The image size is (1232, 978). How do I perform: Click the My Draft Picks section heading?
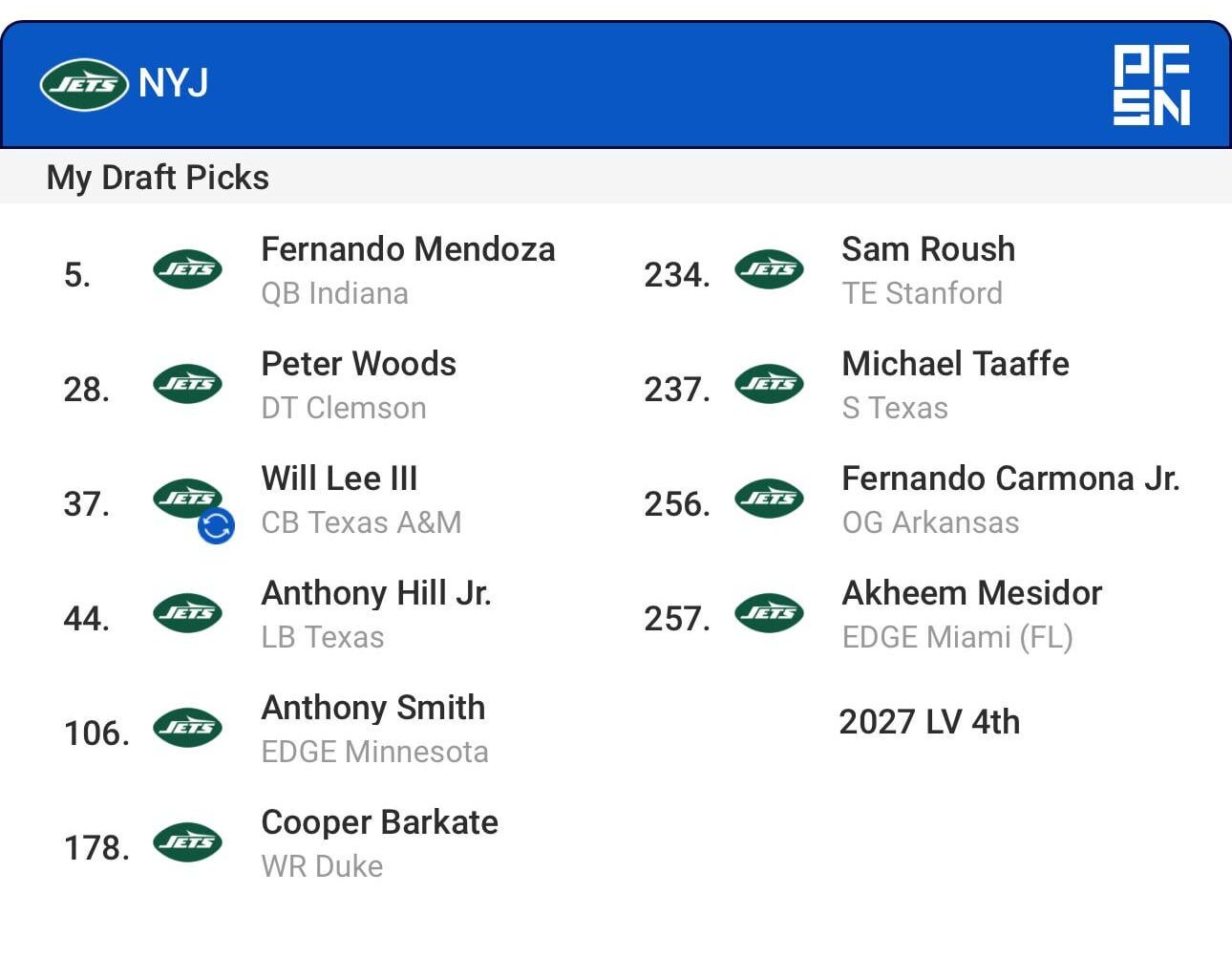pos(158,178)
